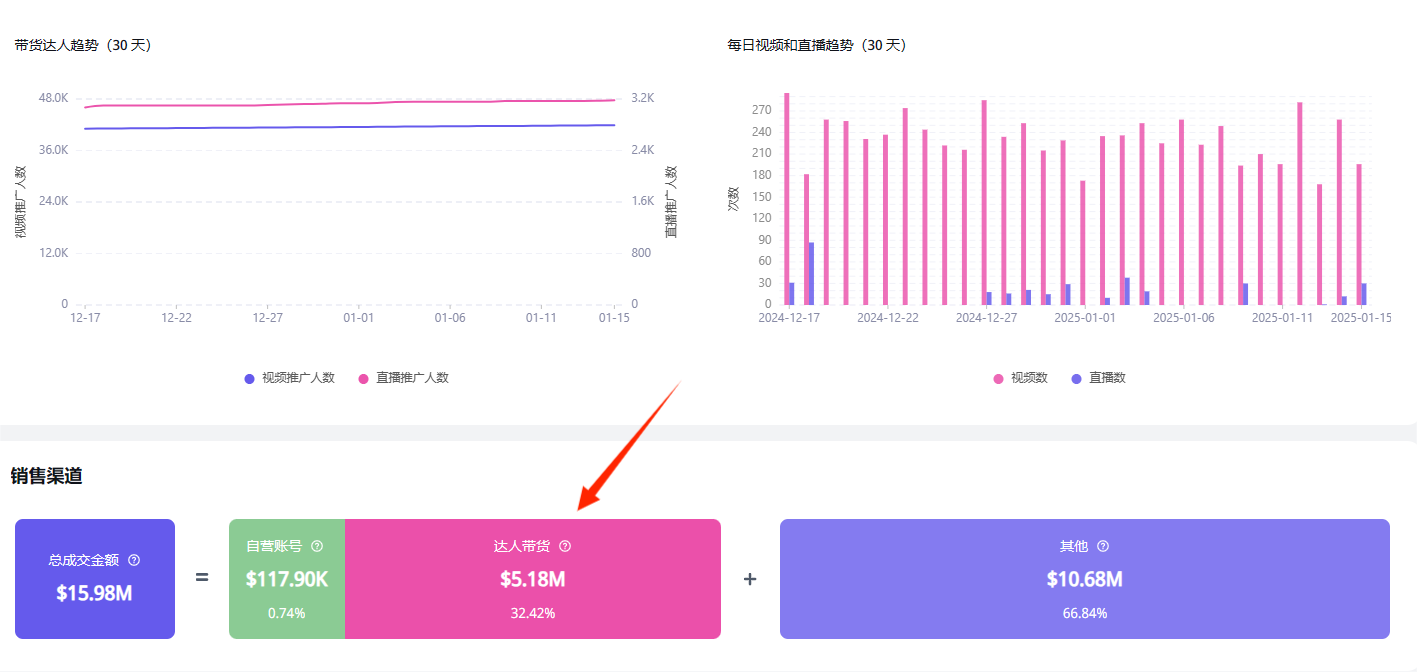Open the 达人带货 help tooltip icon
This screenshot has width=1417, height=672.
pyautogui.click(x=565, y=546)
